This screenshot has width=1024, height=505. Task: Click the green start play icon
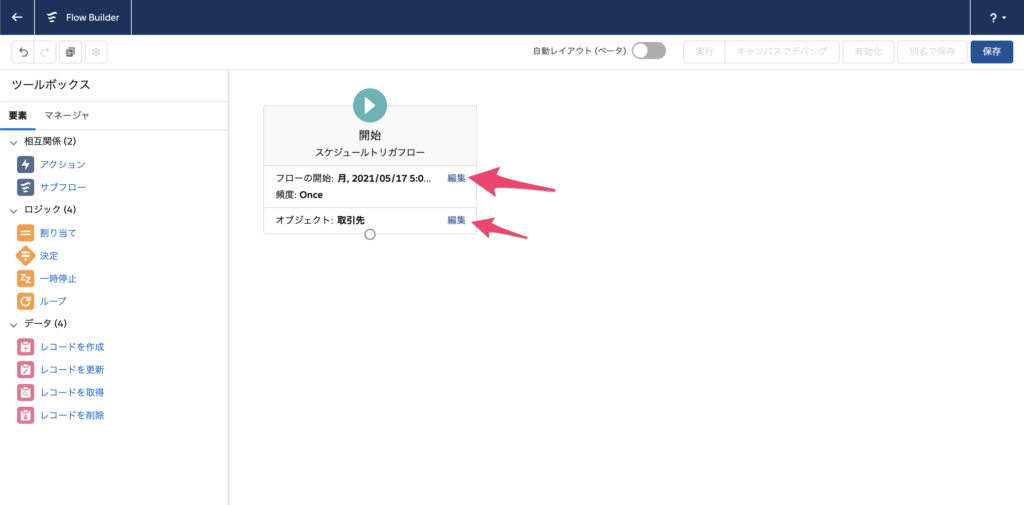[370, 105]
